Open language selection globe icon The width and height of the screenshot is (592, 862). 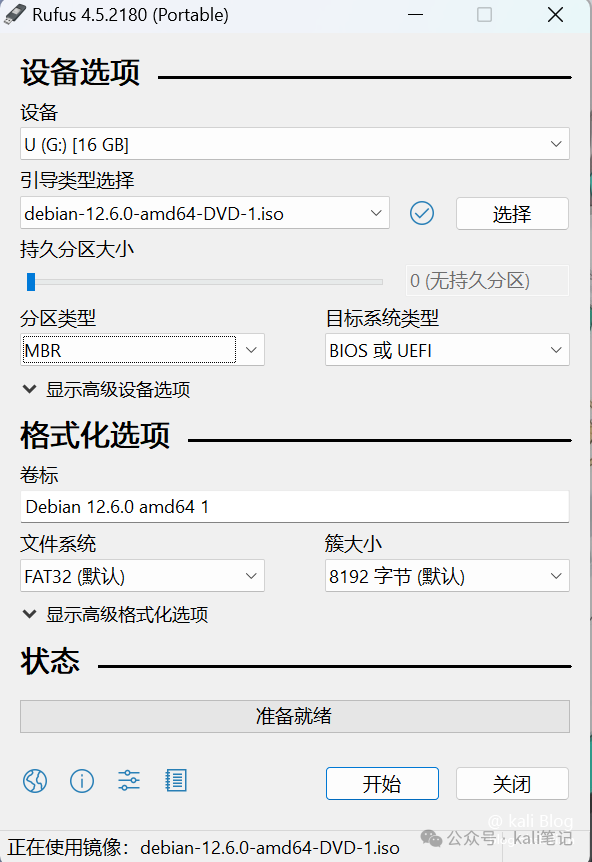click(35, 781)
